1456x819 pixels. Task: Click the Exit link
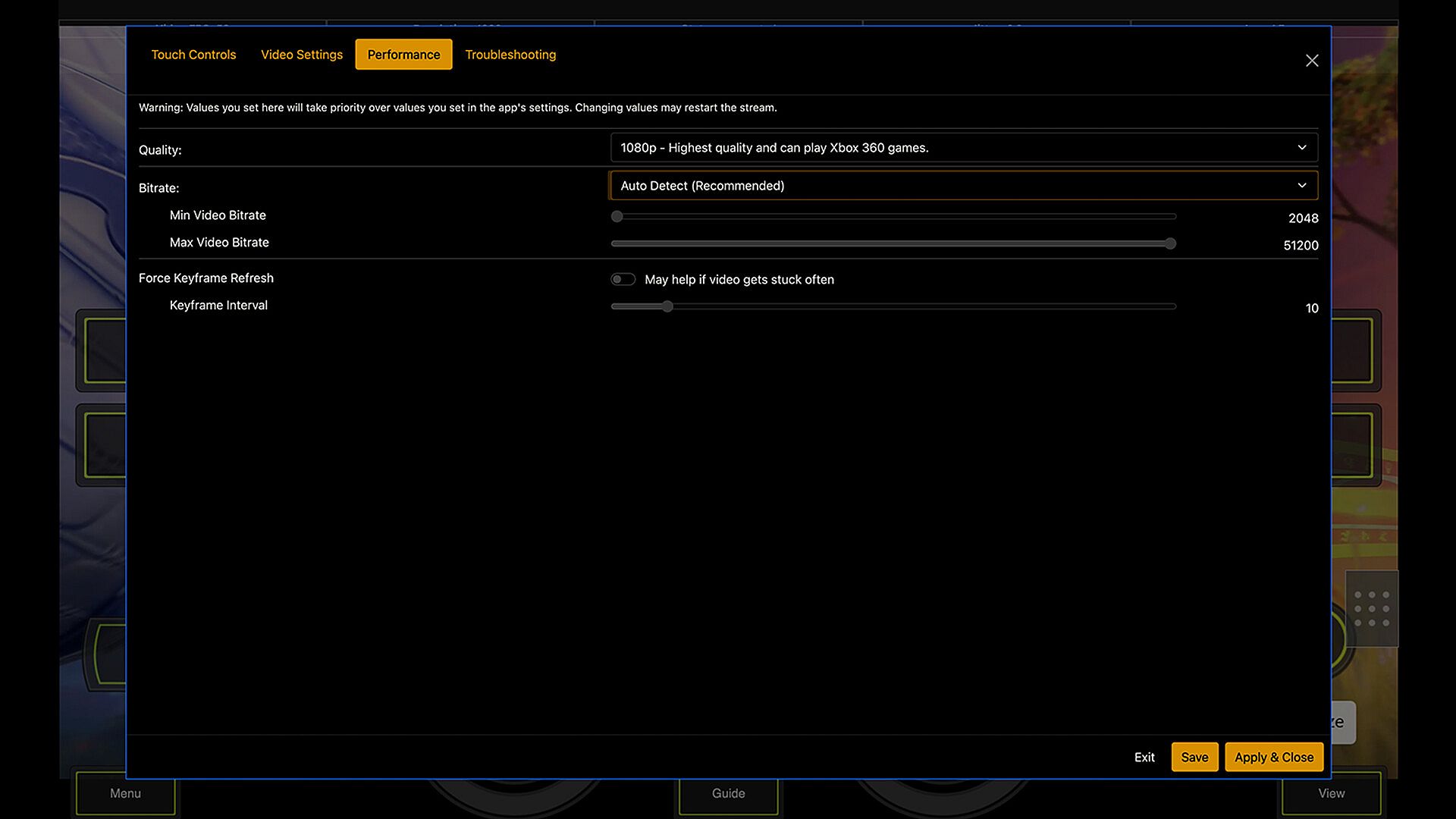1144,757
